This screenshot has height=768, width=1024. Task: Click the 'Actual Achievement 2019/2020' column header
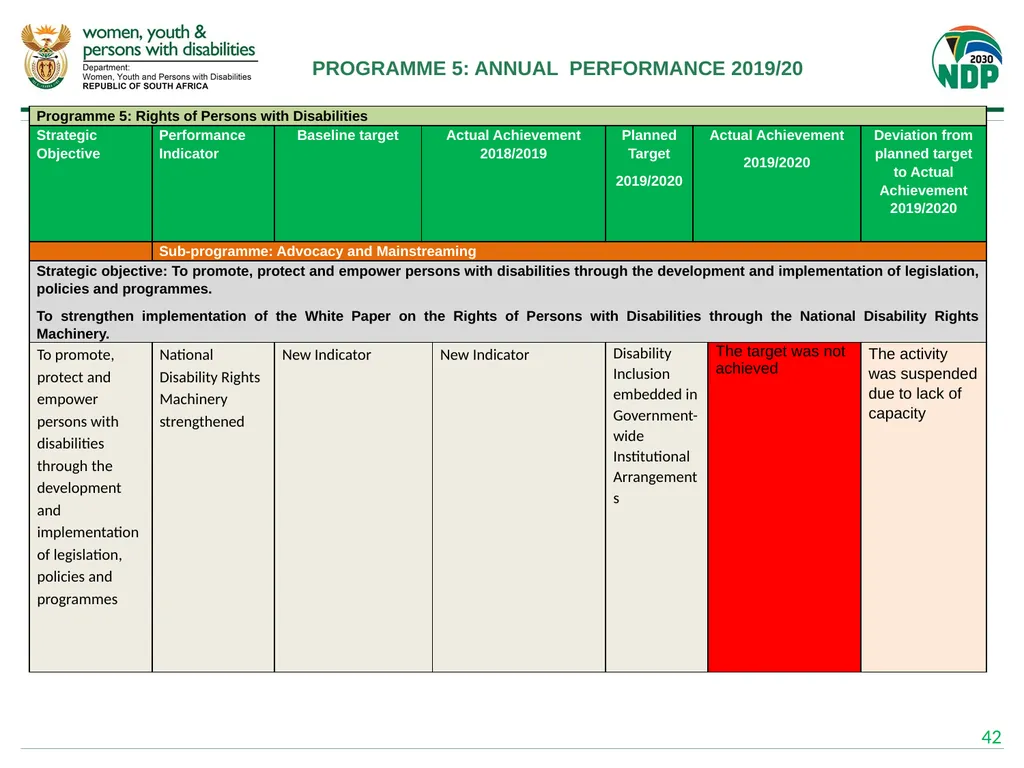[x=776, y=184]
